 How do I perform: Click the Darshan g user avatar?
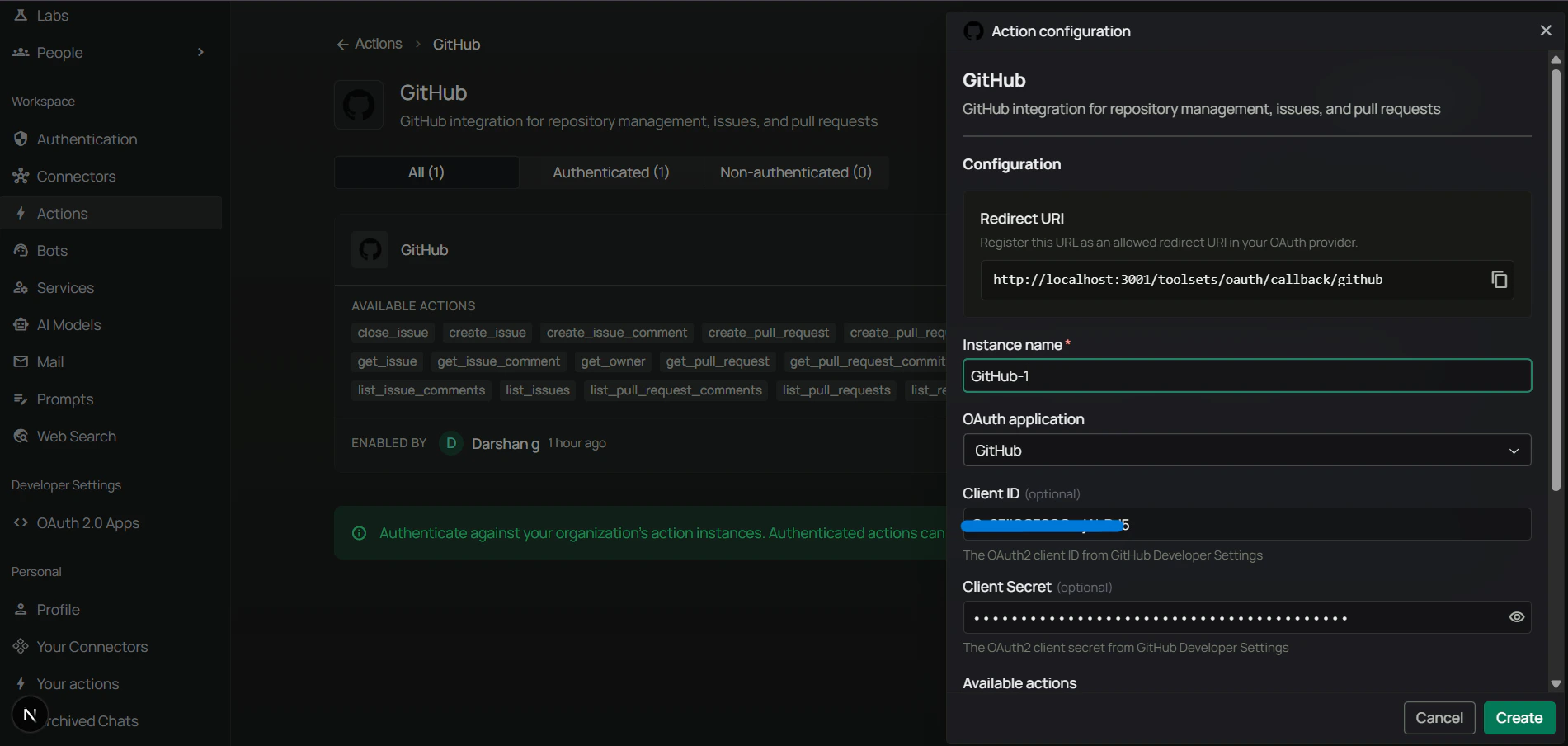451,443
